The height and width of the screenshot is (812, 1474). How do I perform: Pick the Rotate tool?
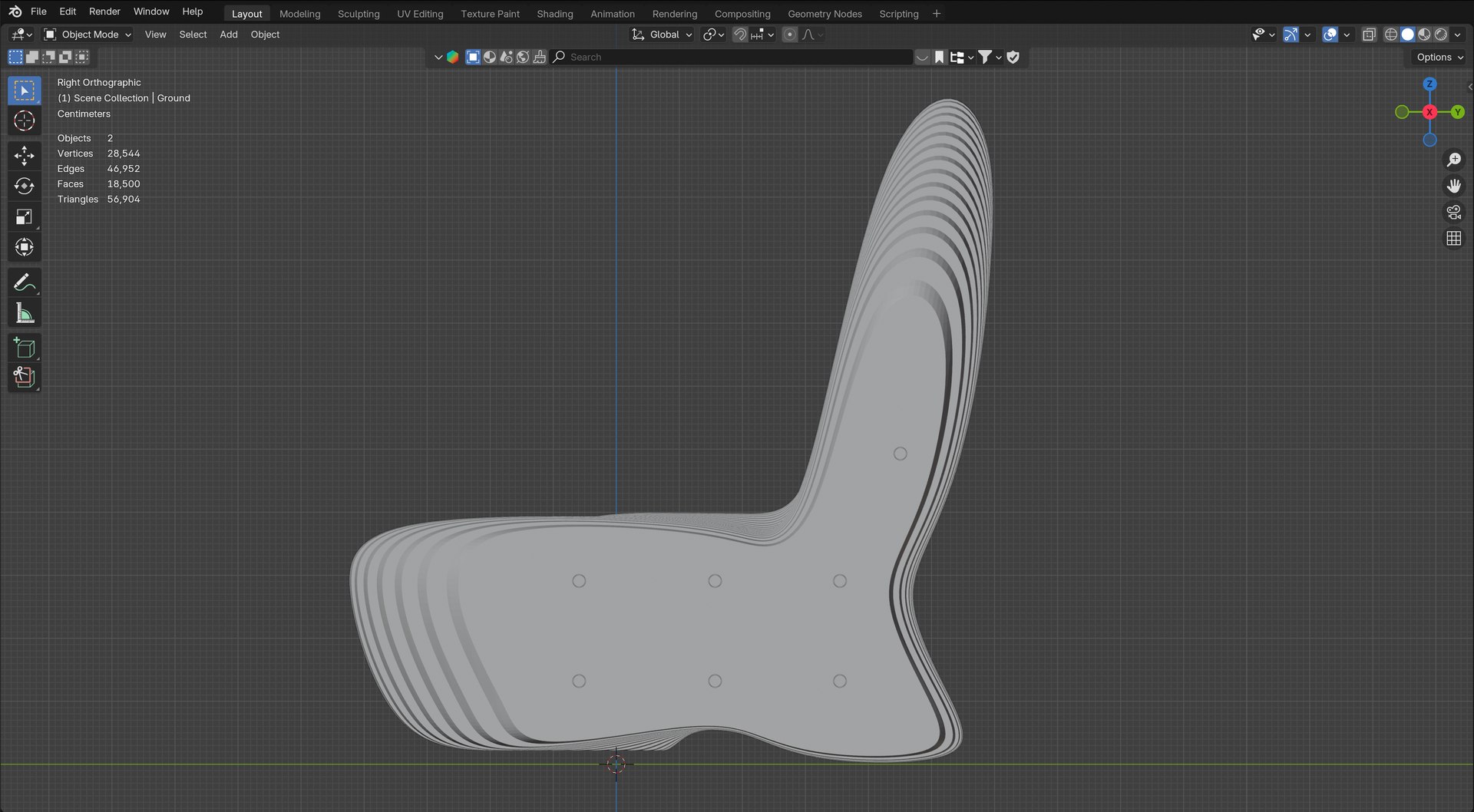coord(25,186)
